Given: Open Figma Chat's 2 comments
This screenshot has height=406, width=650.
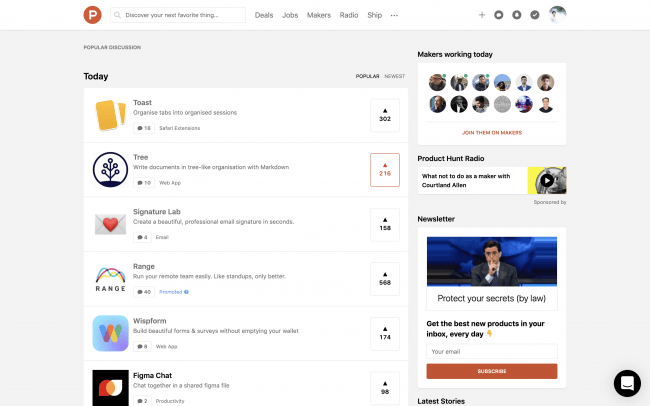Looking at the screenshot, I should tap(142, 401).
